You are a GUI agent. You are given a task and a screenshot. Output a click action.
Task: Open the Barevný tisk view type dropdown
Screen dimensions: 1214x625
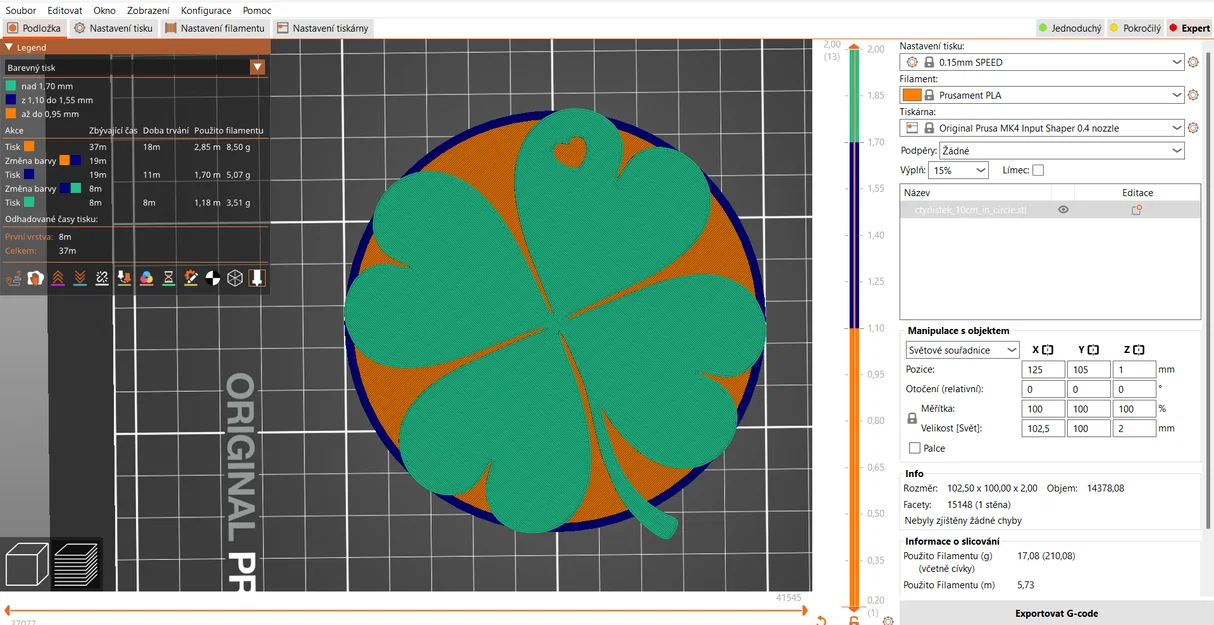[x=135, y=67]
